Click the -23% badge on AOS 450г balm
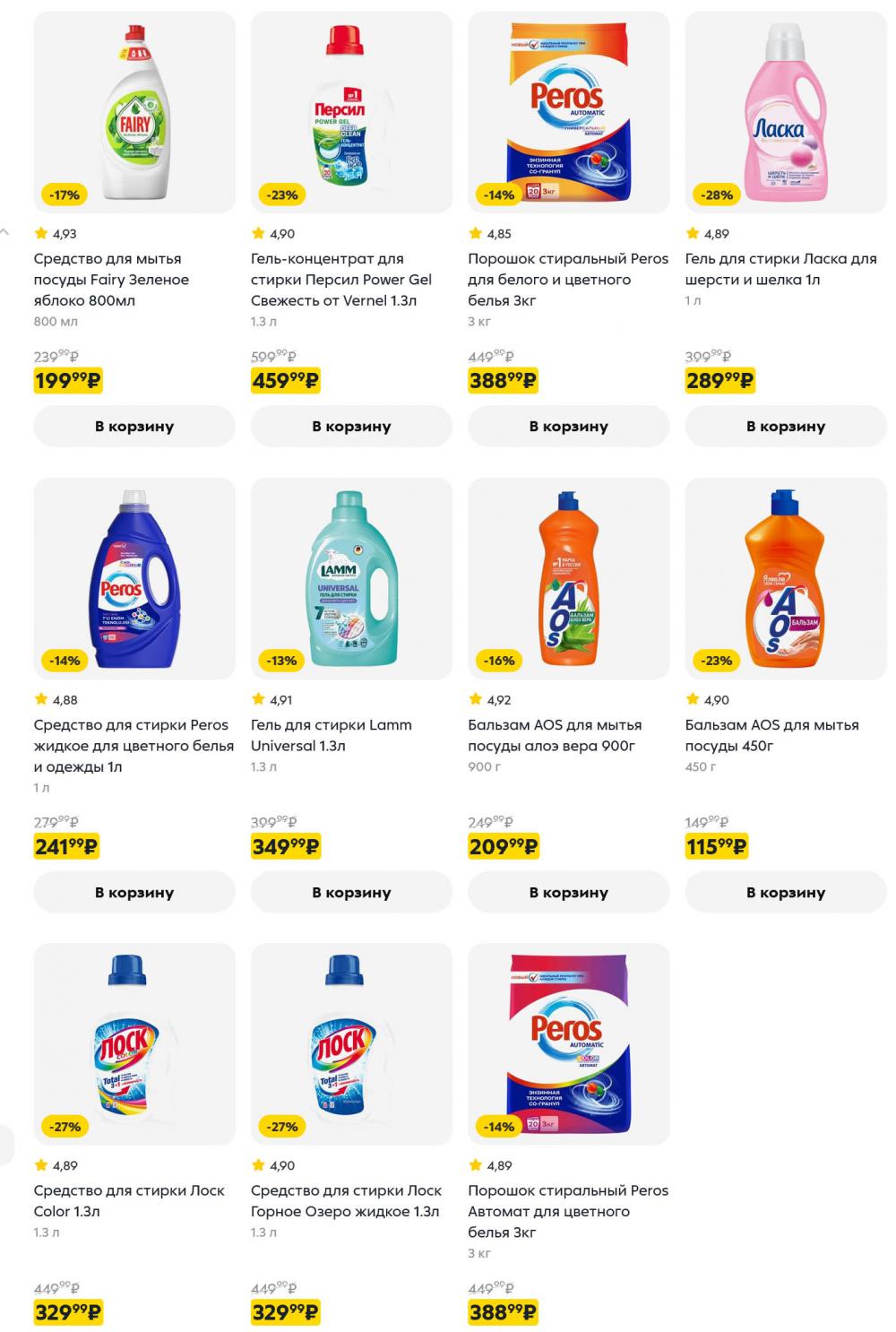This screenshot has height=1332, width=896. point(717,661)
